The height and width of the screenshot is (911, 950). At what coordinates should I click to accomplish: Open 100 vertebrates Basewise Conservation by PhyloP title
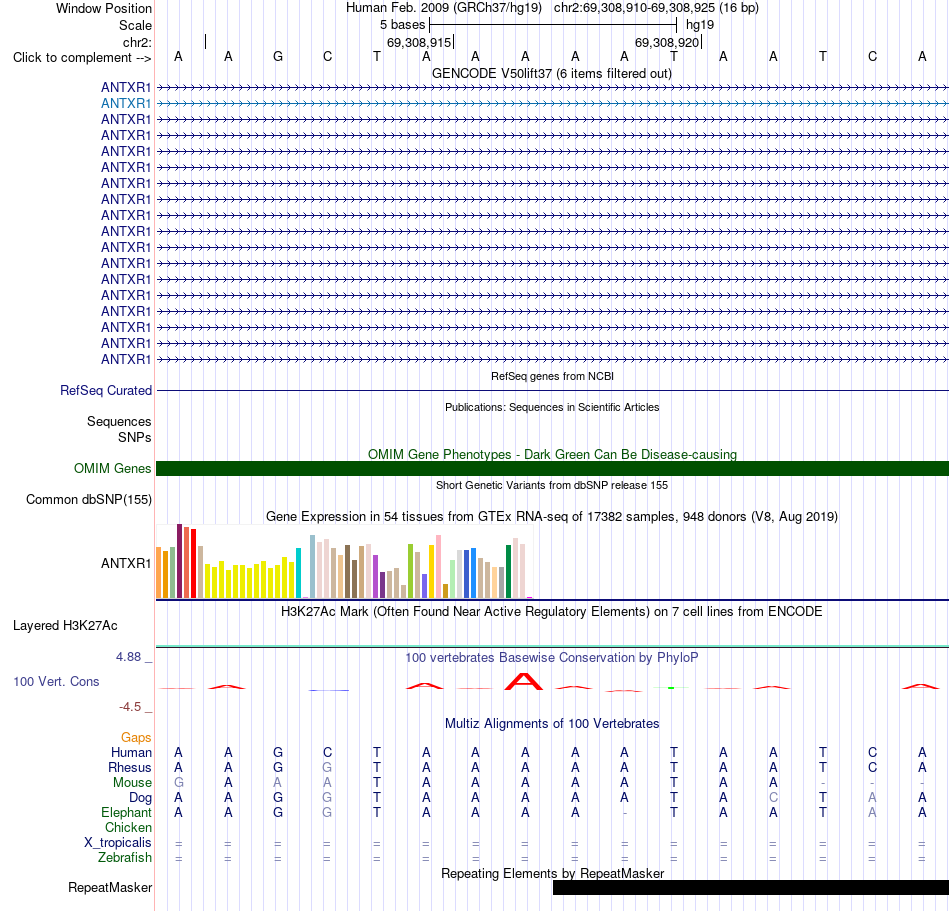pos(551,658)
